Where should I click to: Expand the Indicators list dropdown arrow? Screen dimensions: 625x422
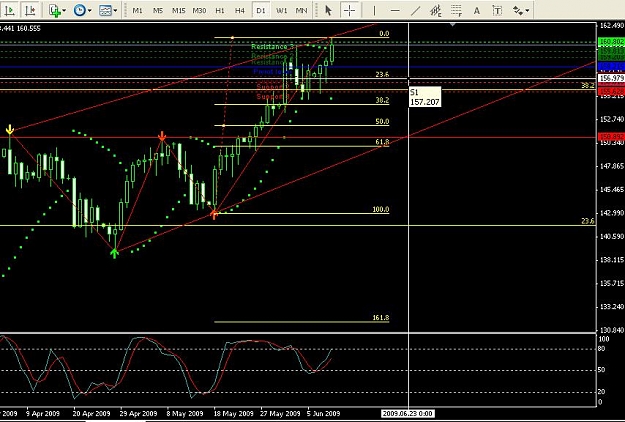pos(64,10)
